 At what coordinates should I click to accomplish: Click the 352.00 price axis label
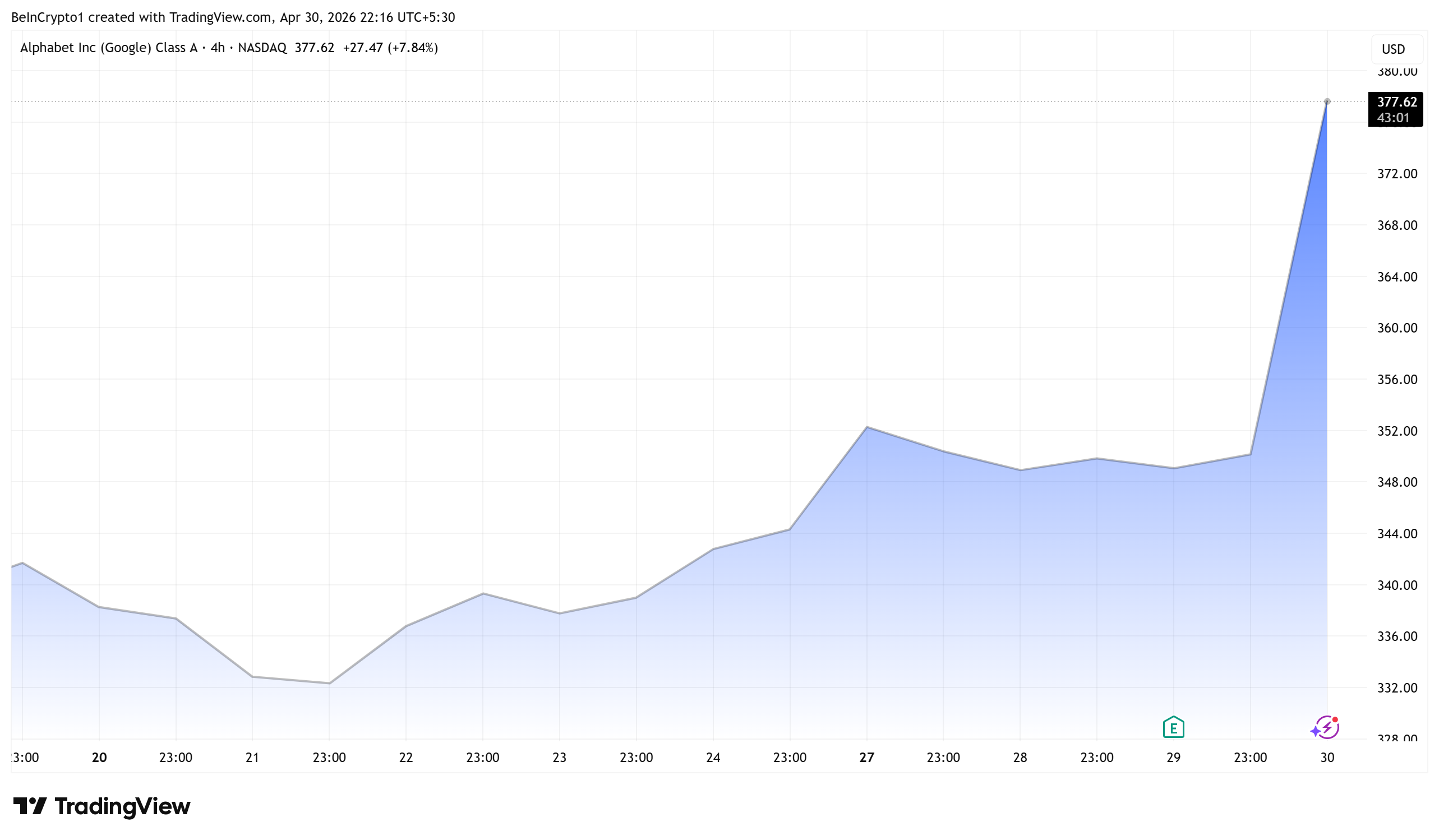point(1398,431)
